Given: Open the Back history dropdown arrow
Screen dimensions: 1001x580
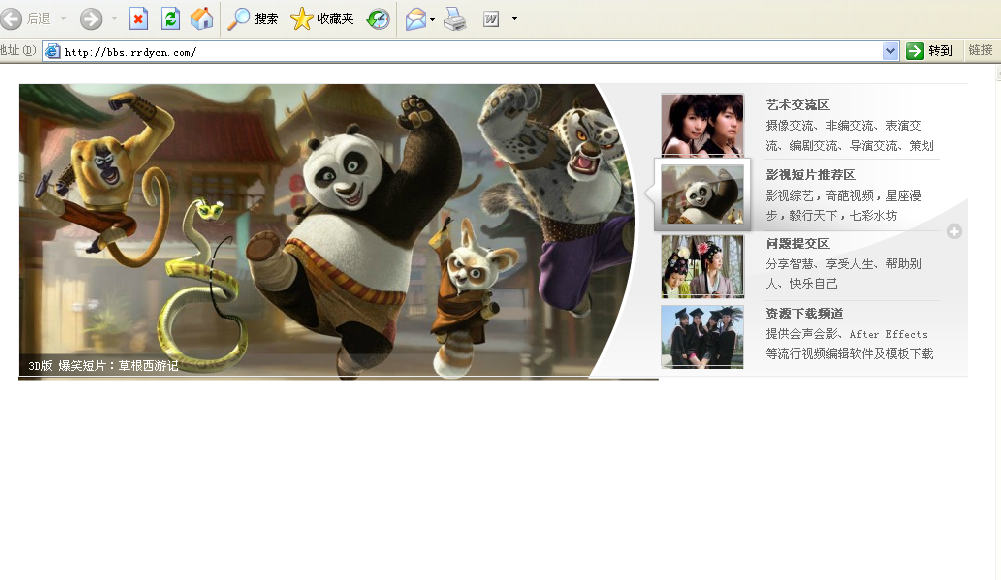Looking at the screenshot, I should 63,19.
